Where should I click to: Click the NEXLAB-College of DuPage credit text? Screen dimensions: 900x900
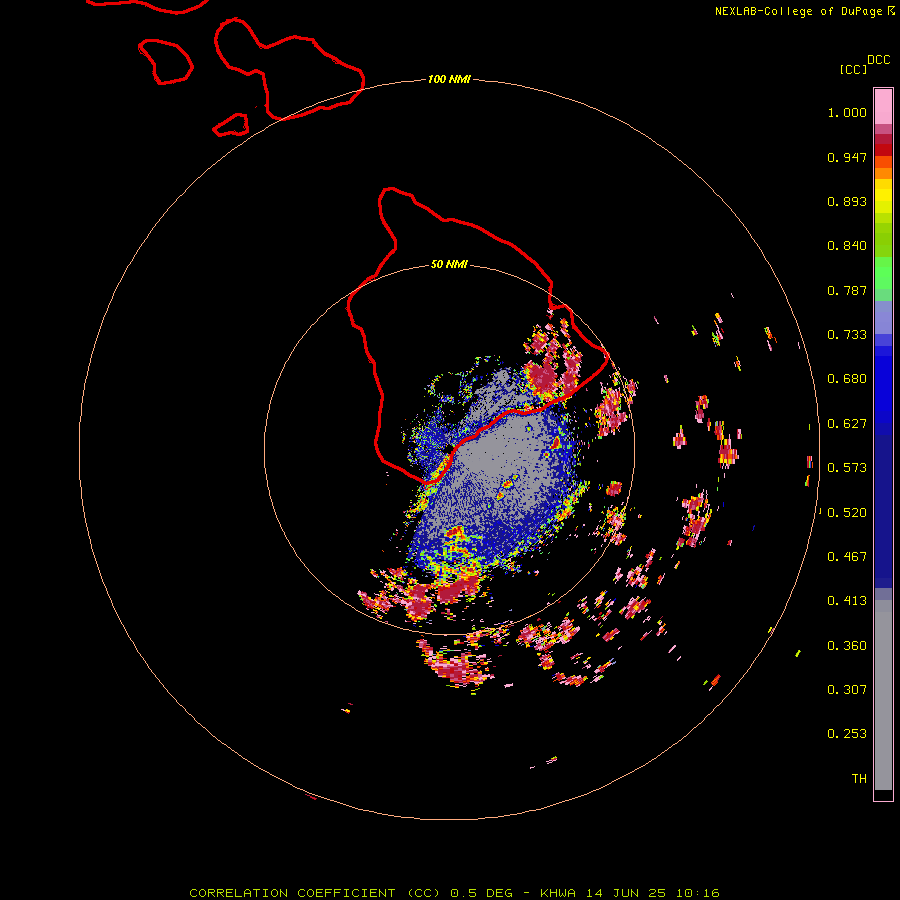[798, 11]
